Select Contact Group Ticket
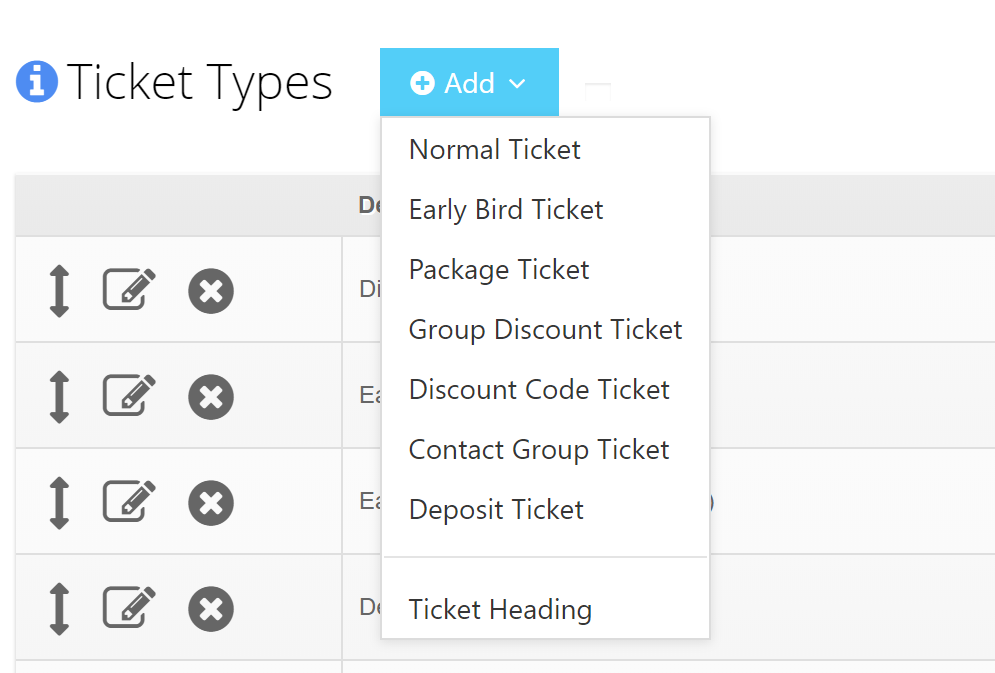995x673 pixels. (539, 450)
